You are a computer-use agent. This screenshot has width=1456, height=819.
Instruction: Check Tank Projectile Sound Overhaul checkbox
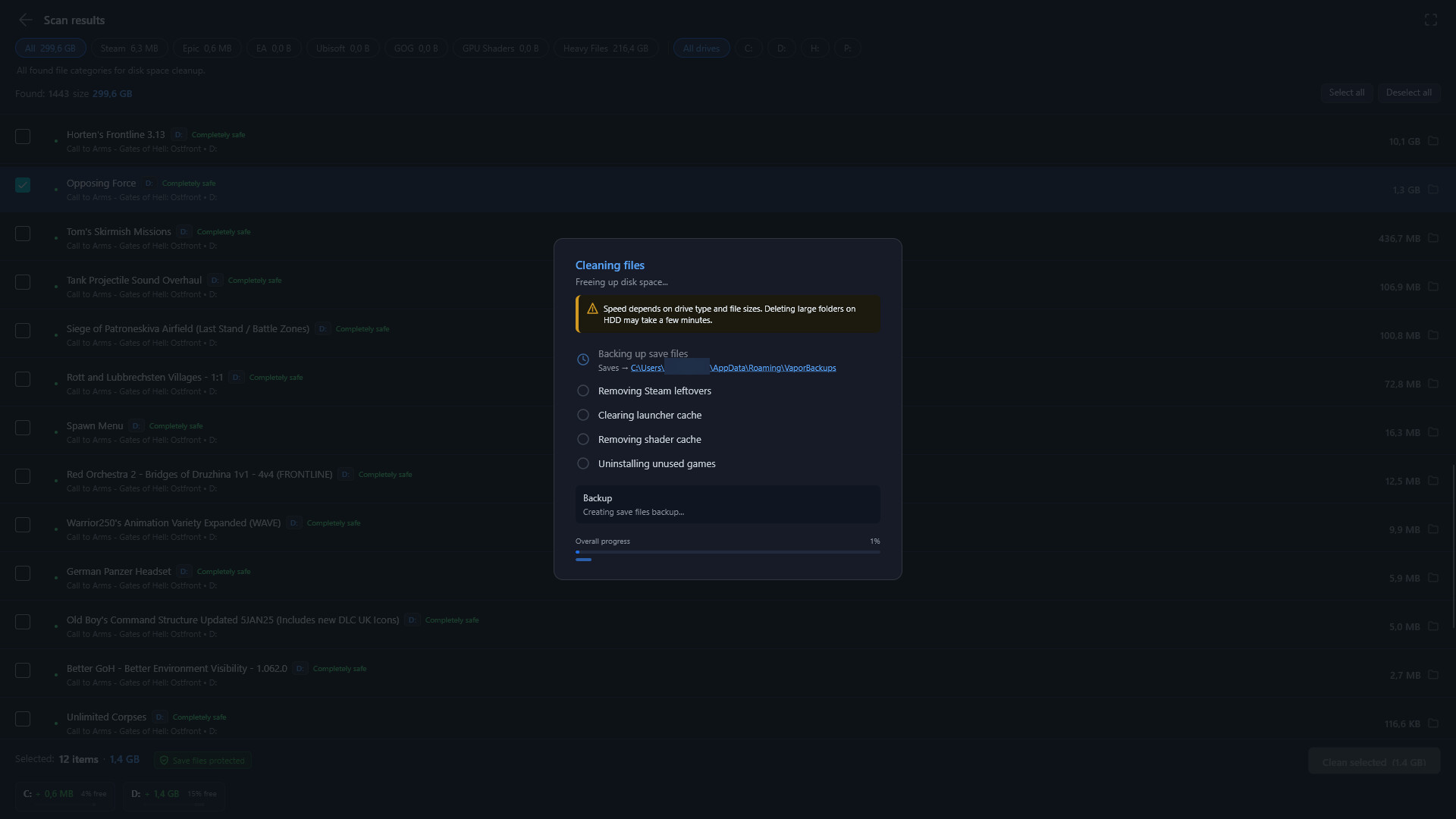pyautogui.click(x=23, y=282)
